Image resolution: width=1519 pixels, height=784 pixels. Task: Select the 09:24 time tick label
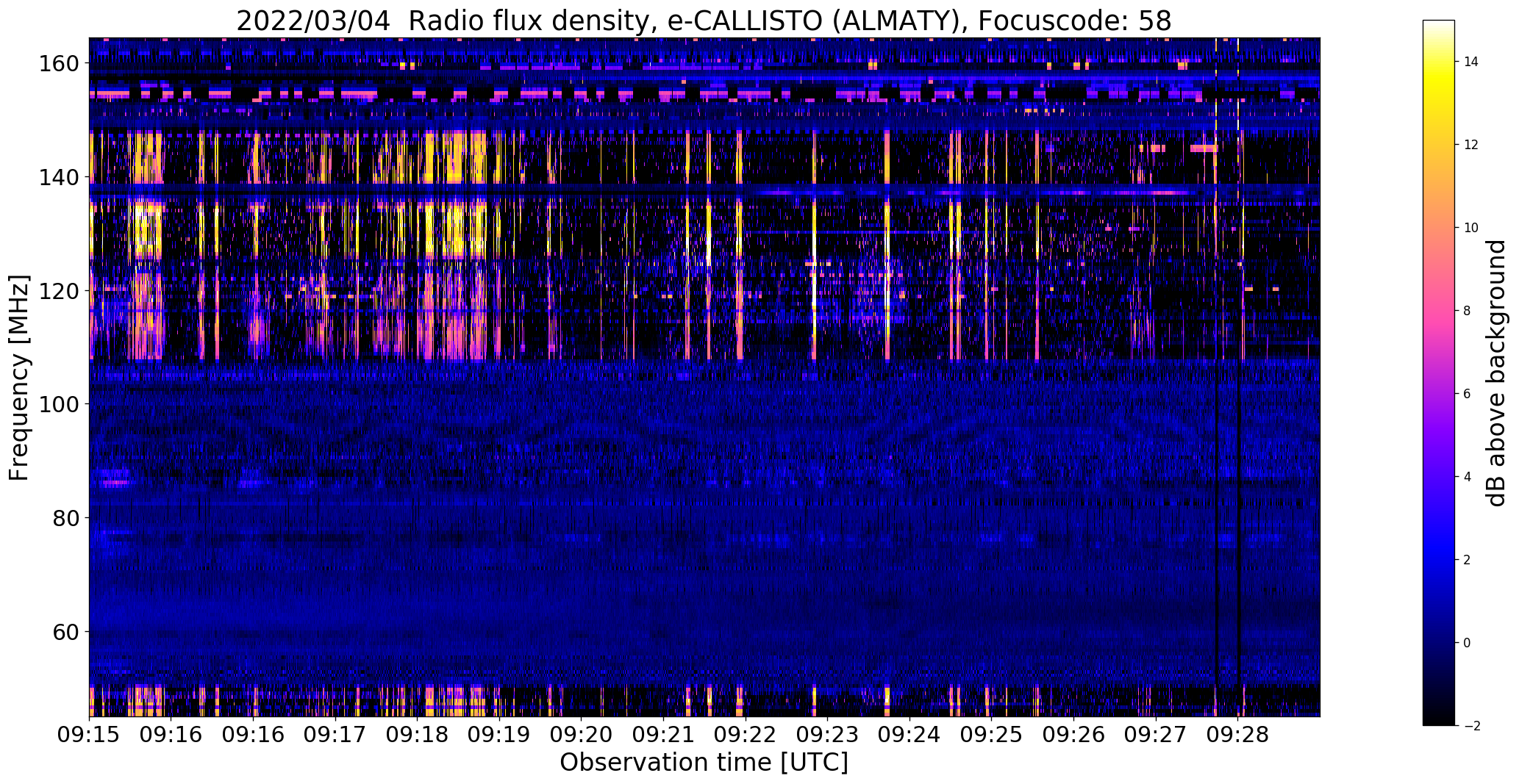[909, 734]
